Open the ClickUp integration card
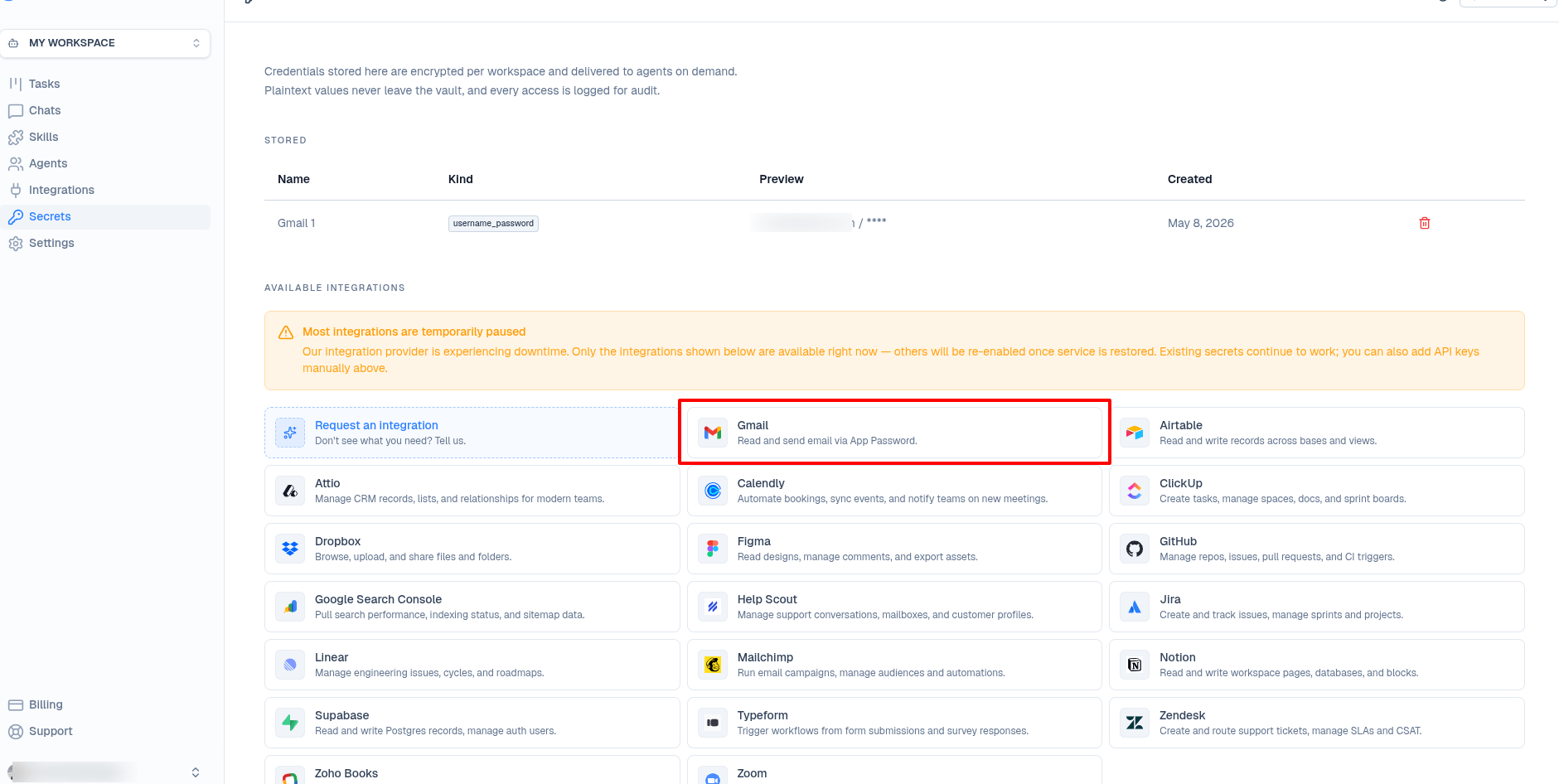The width and height of the screenshot is (1559, 784). [1317, 491]
